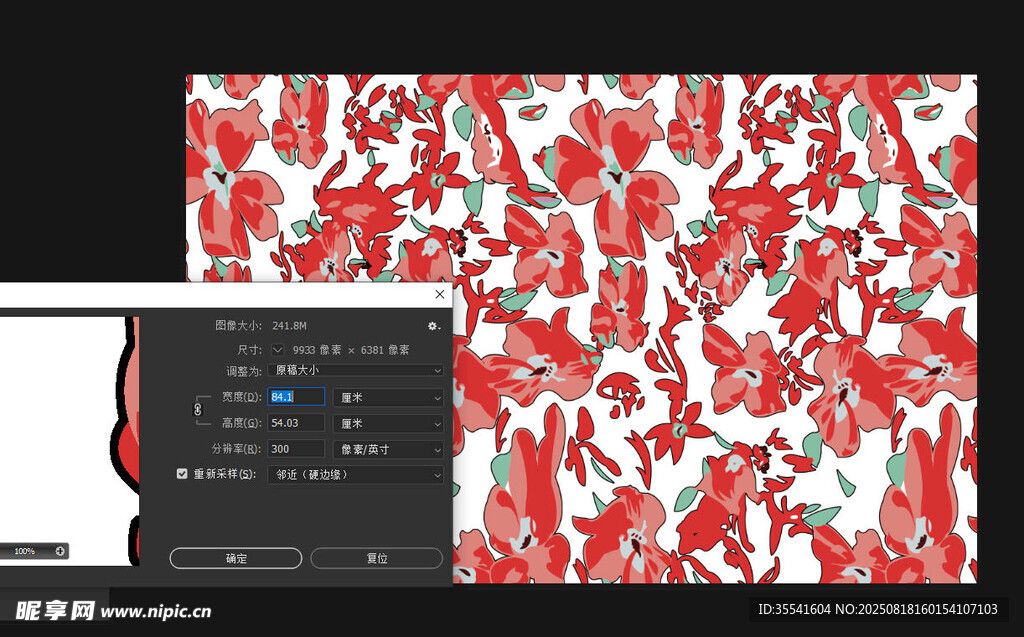This screenshot has width=1024, height=637.
Task: Click the width field showing 84.1
Action: (x=296, y=397)
